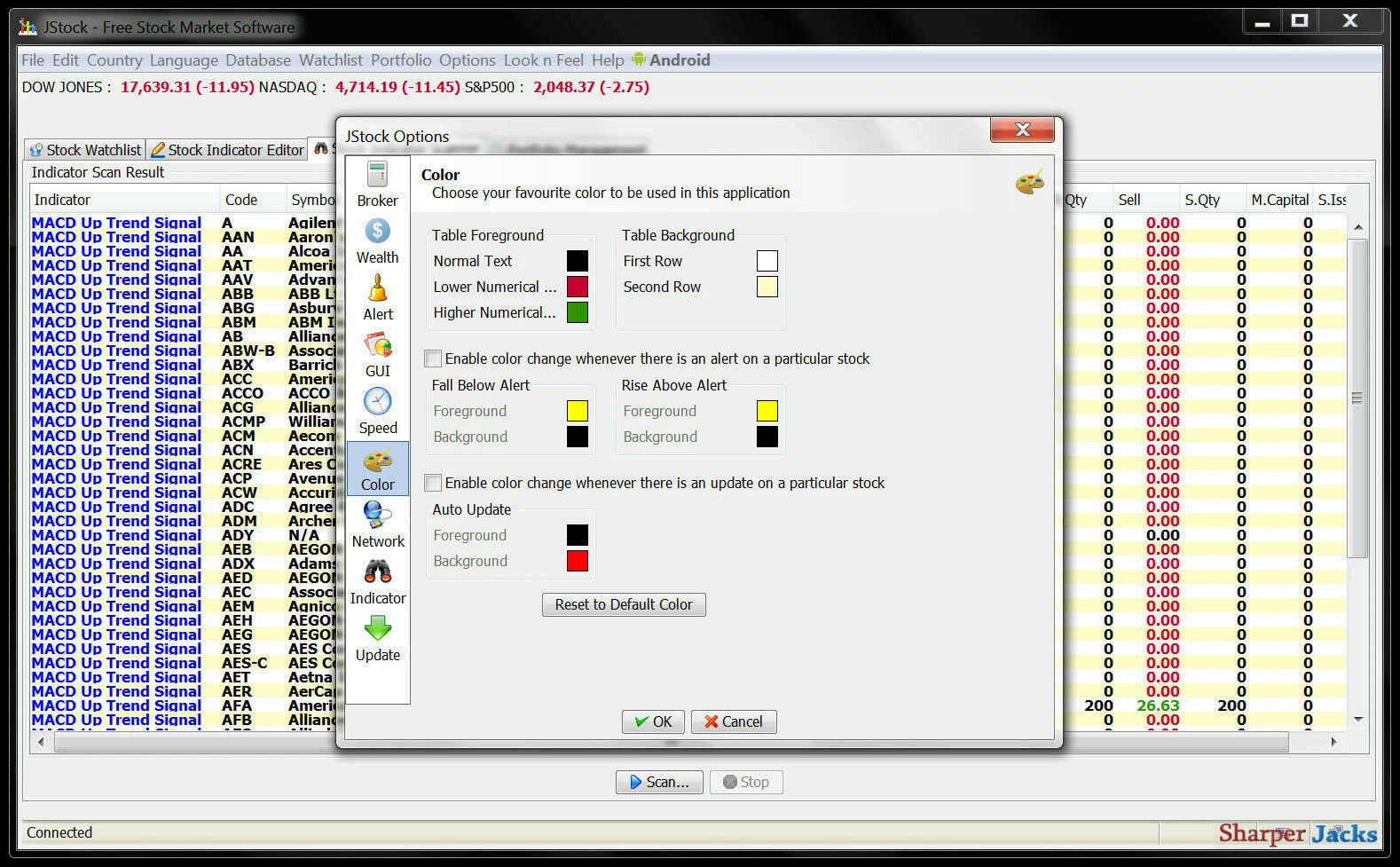Open the Language menu

184,60
